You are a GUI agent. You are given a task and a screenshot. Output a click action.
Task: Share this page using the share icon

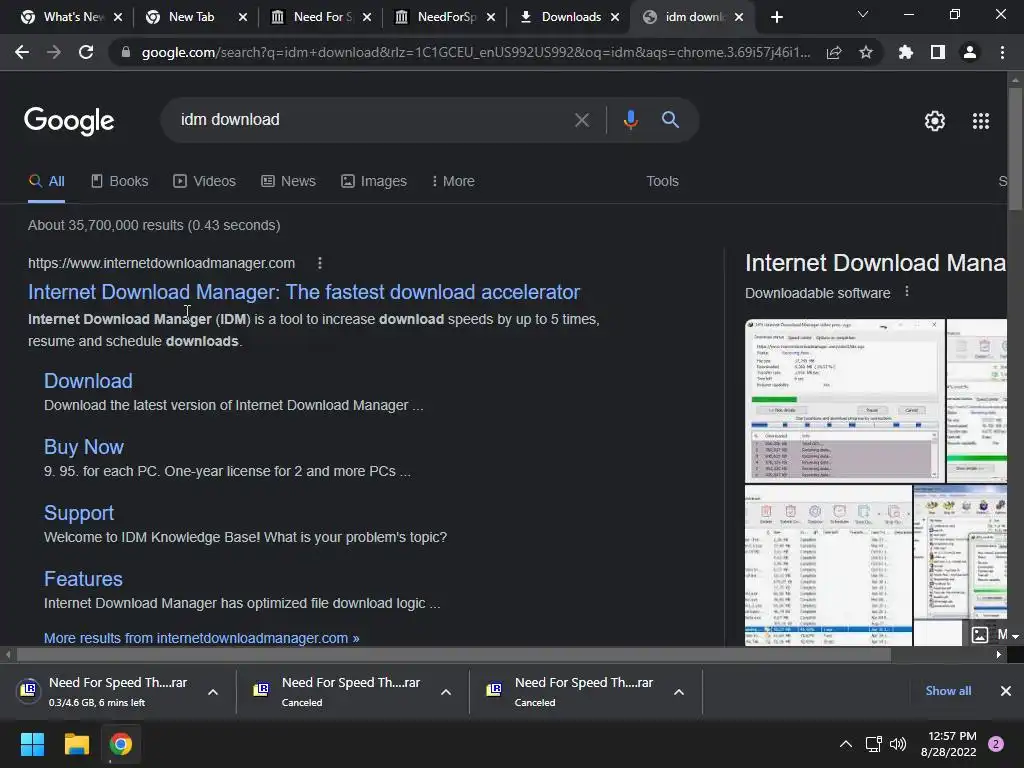pyautogui.click(x=834, y=52)
